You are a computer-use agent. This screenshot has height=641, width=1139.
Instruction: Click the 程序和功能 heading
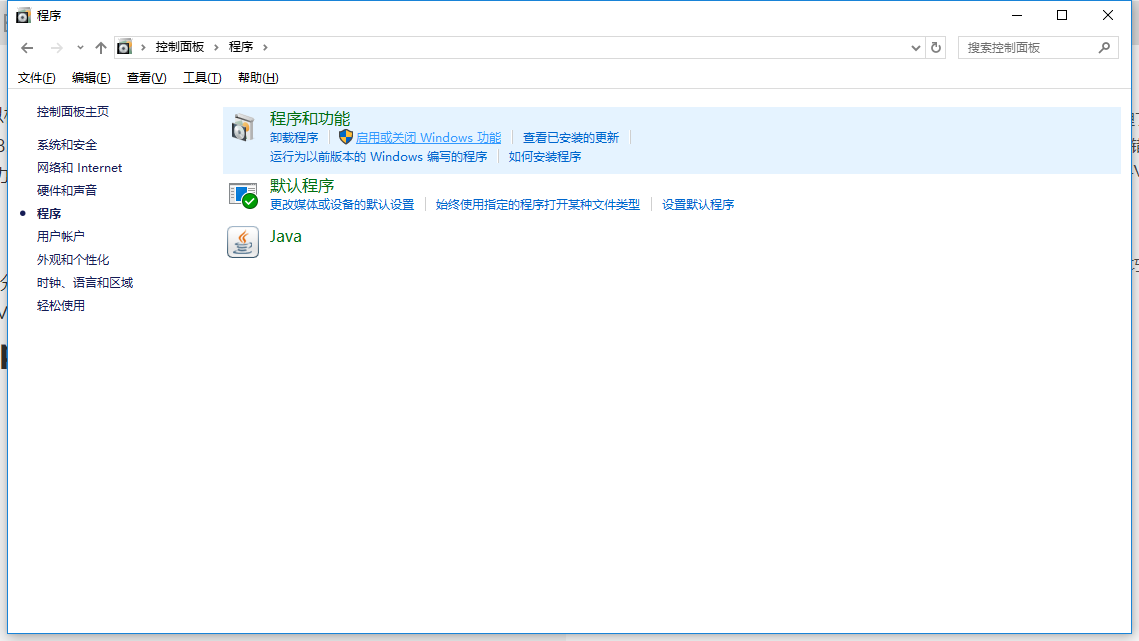310,118
